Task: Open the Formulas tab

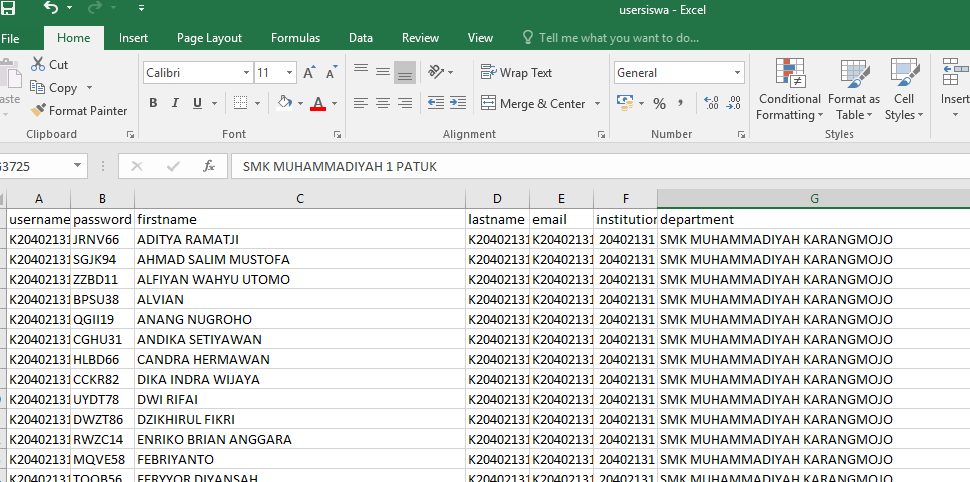Action: click(x=295, y=38)
